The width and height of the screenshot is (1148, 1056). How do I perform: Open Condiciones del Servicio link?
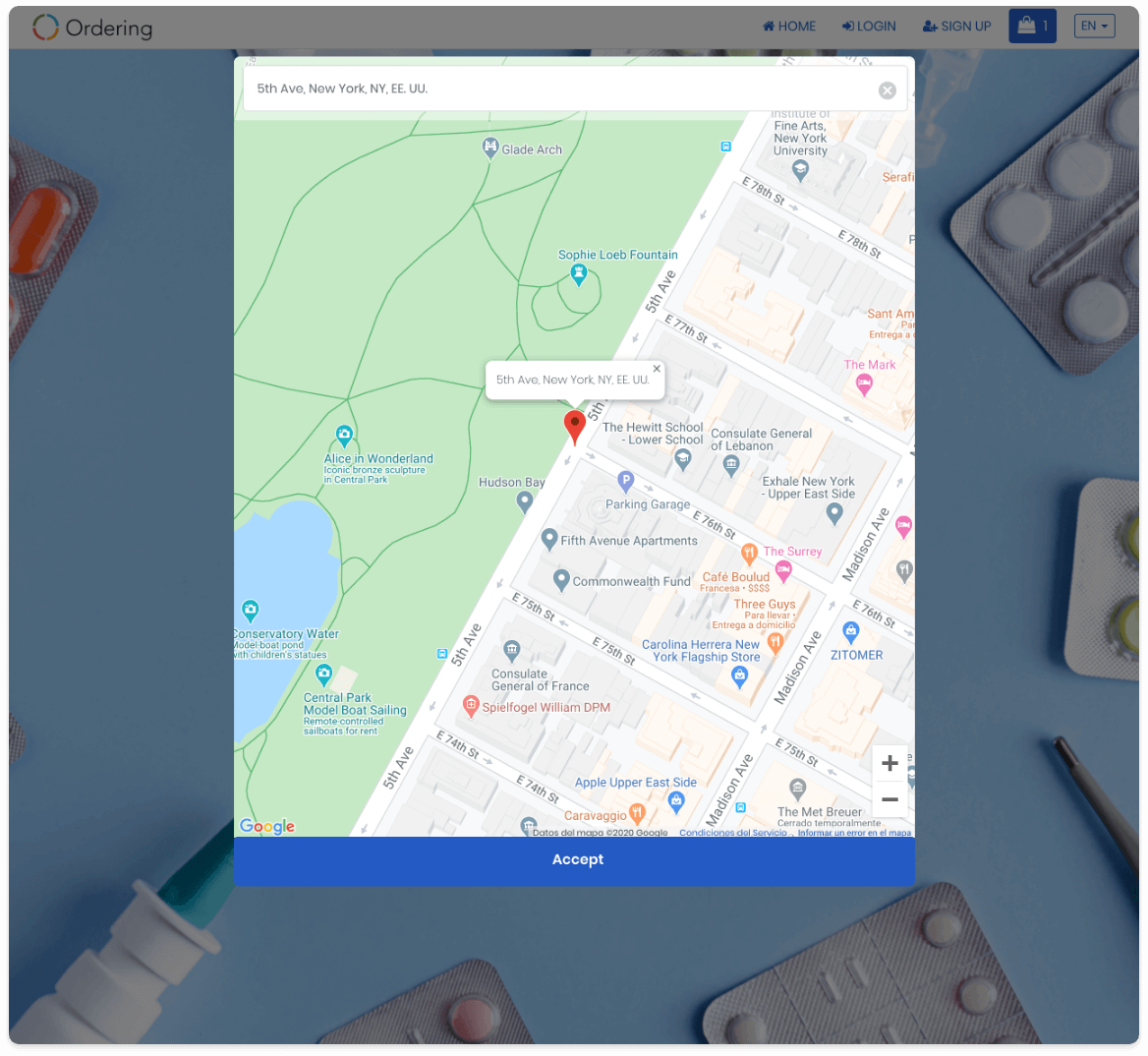point(733,833)
